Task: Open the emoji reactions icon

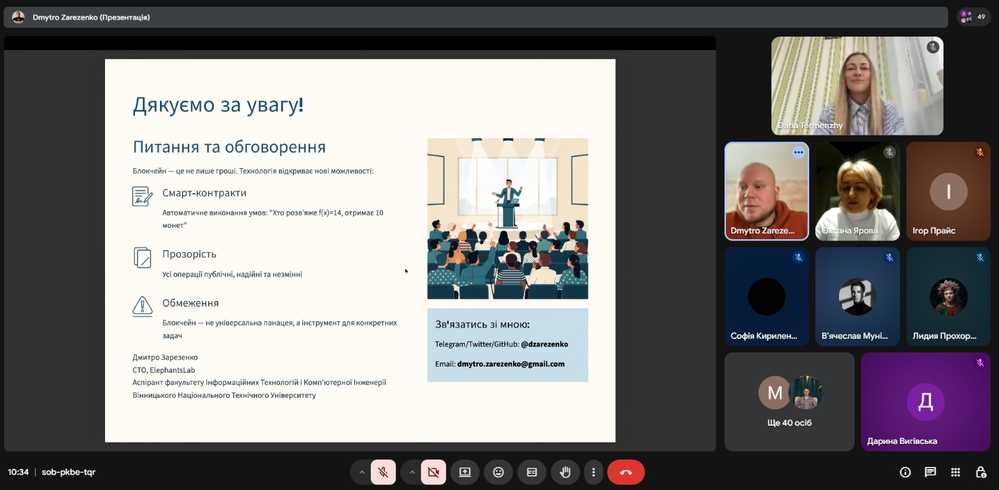Action: pos(498,472)
